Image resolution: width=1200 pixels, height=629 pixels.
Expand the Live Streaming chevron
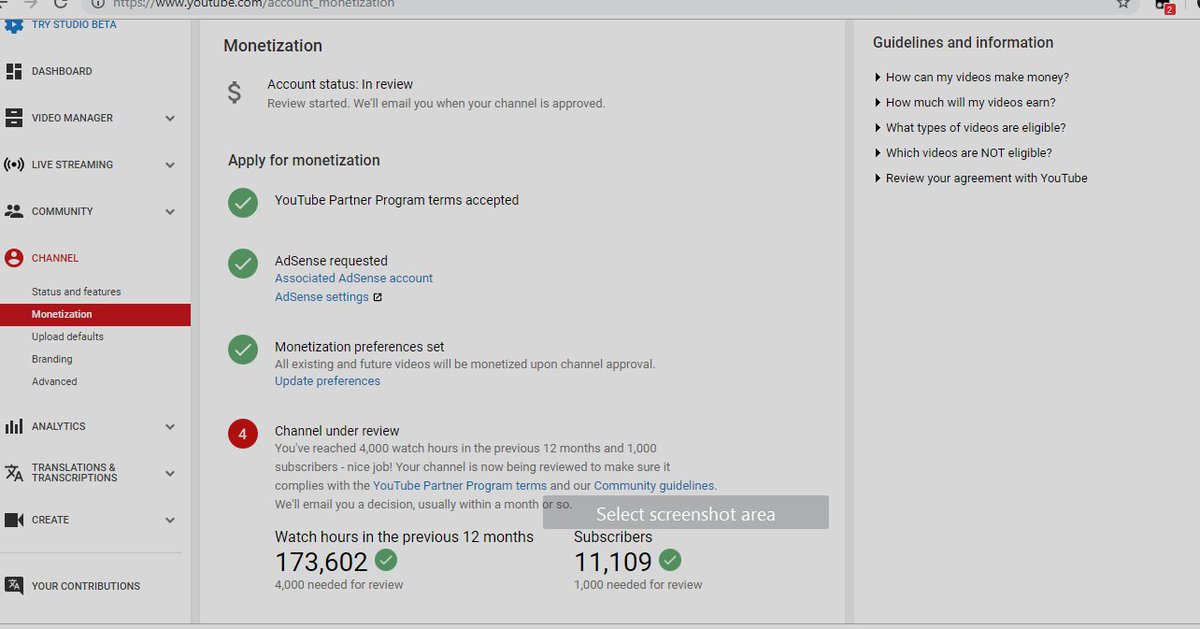click(x=170, y=165)
